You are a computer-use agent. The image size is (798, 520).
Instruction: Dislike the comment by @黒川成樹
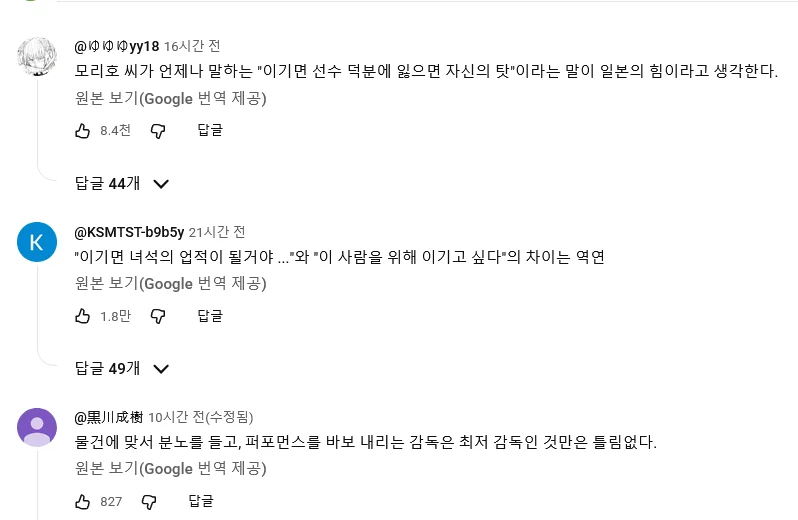click(149, 502)
